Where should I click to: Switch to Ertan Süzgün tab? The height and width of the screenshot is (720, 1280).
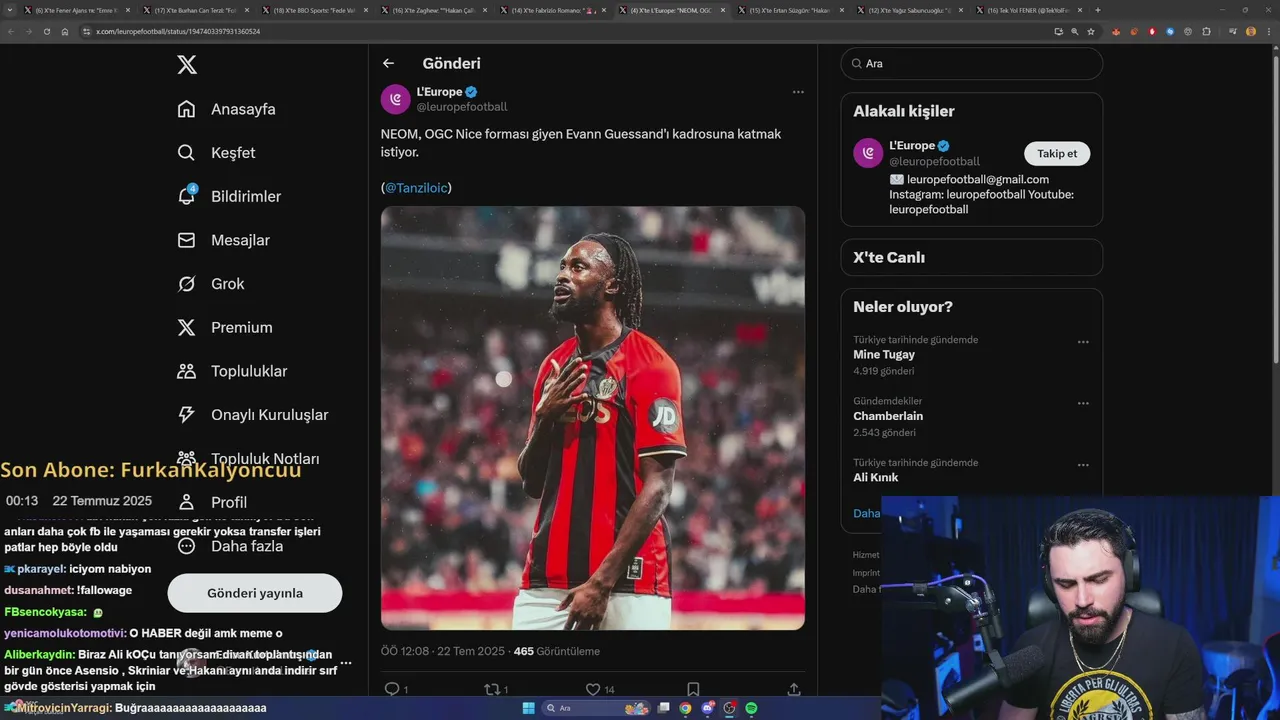tap(790, 10)
